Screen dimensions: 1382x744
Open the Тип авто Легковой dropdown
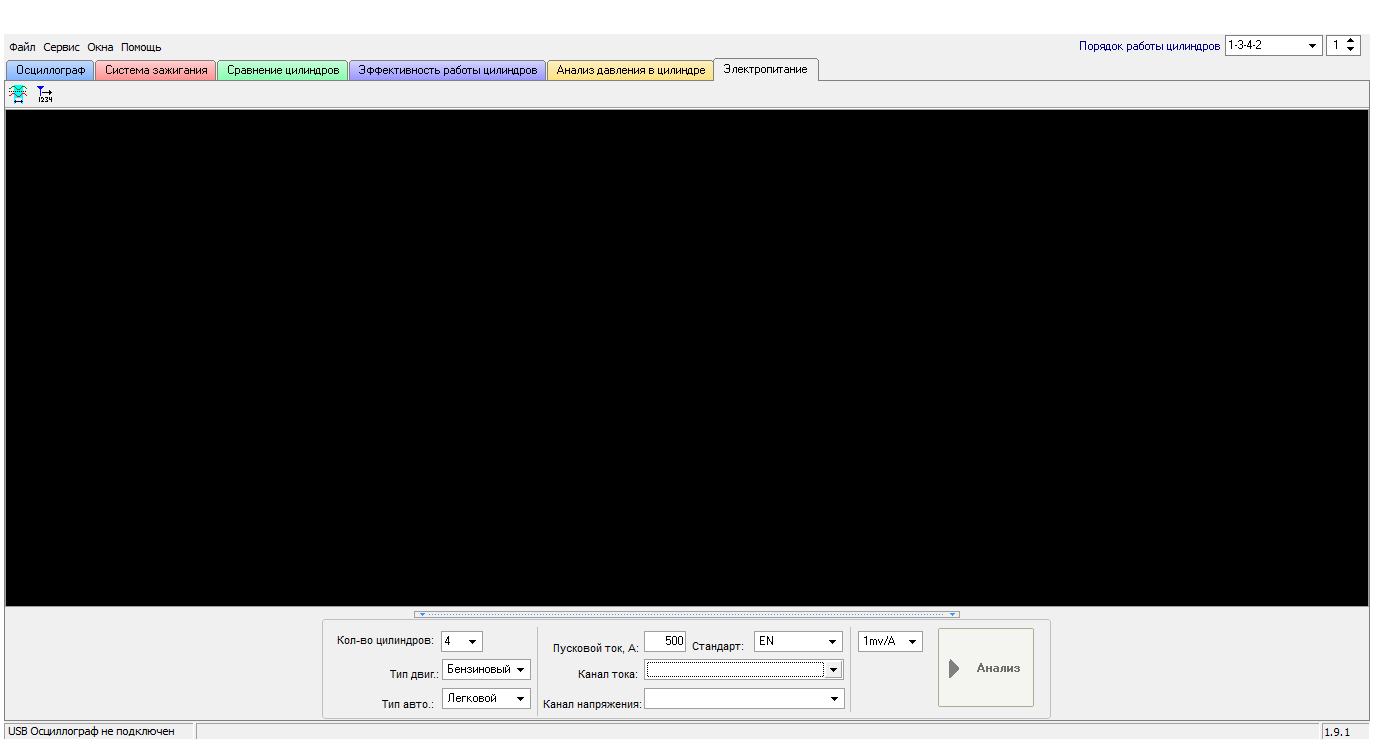click(x=520, y=699)
